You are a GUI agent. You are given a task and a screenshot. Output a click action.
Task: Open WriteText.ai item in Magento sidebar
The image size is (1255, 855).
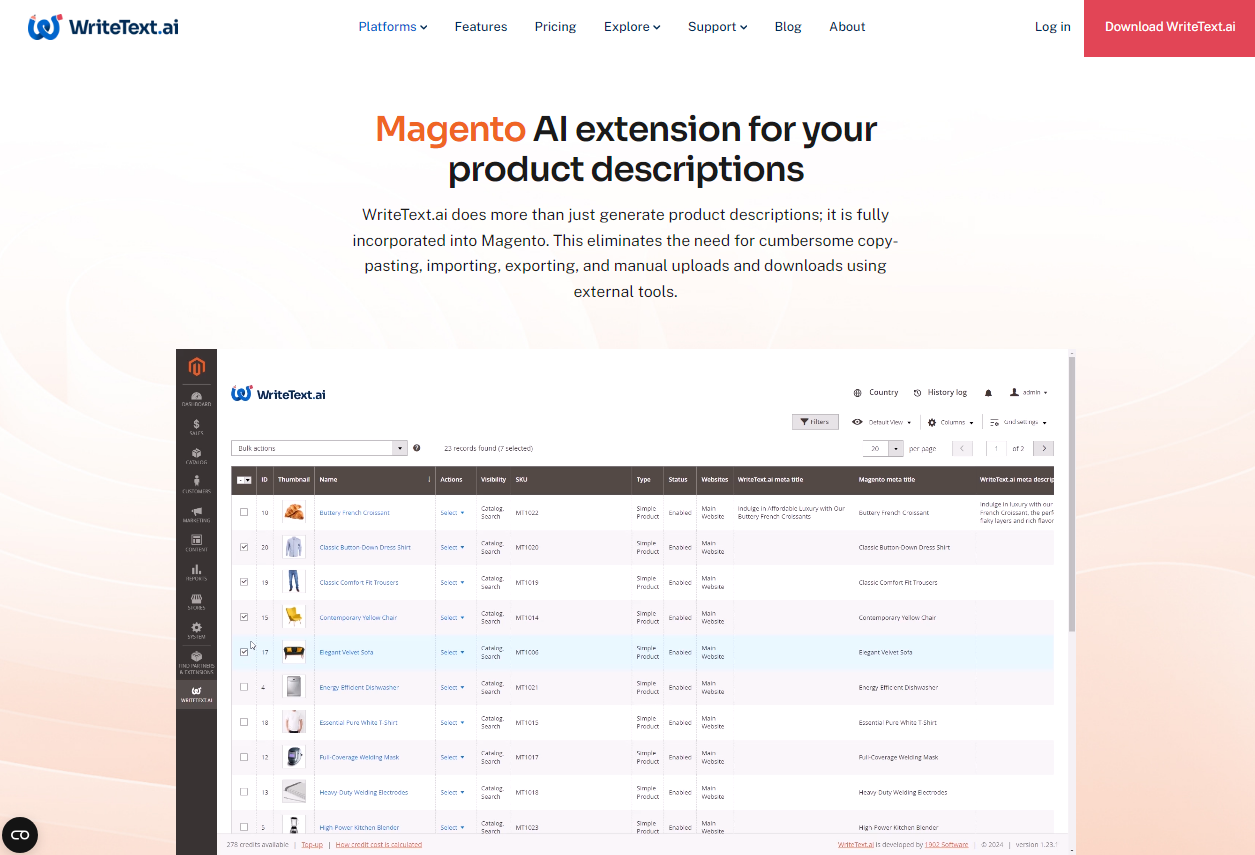196,694
